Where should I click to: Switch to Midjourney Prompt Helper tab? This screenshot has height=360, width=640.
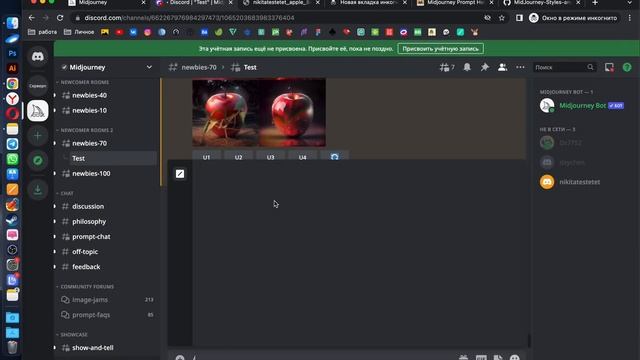coord(455,3)
